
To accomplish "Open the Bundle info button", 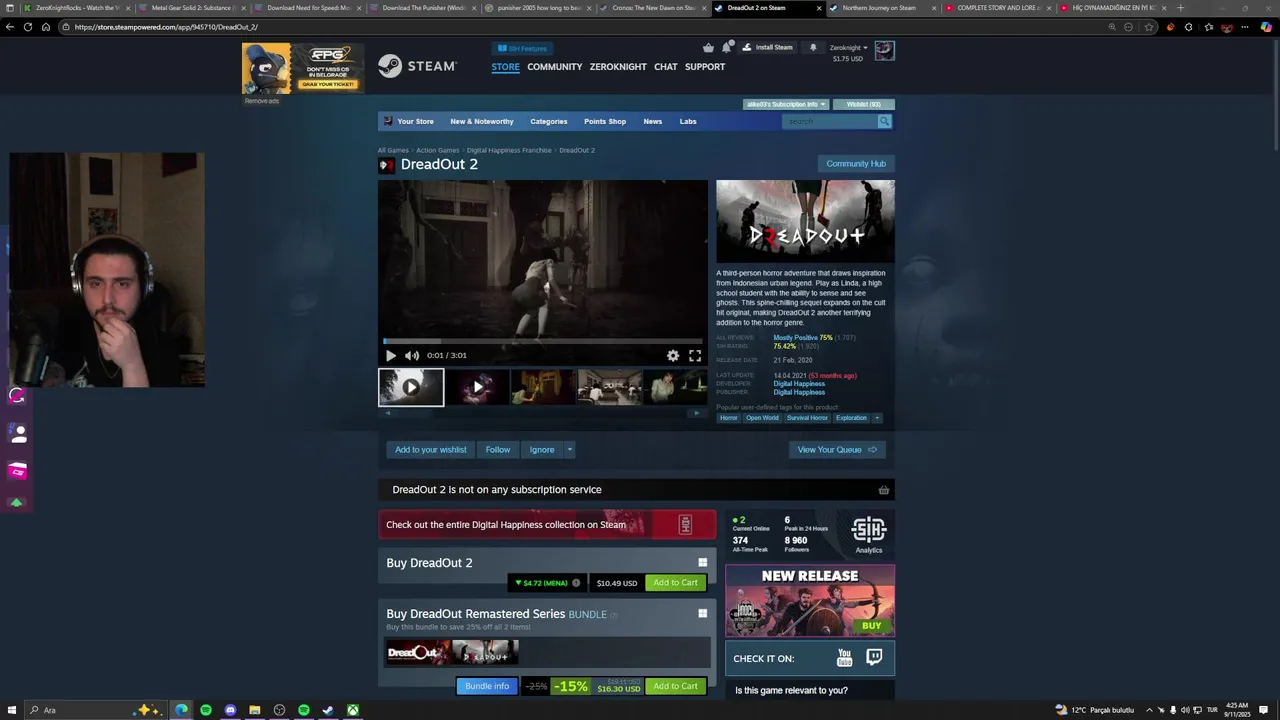I will [x=487, y=686].
